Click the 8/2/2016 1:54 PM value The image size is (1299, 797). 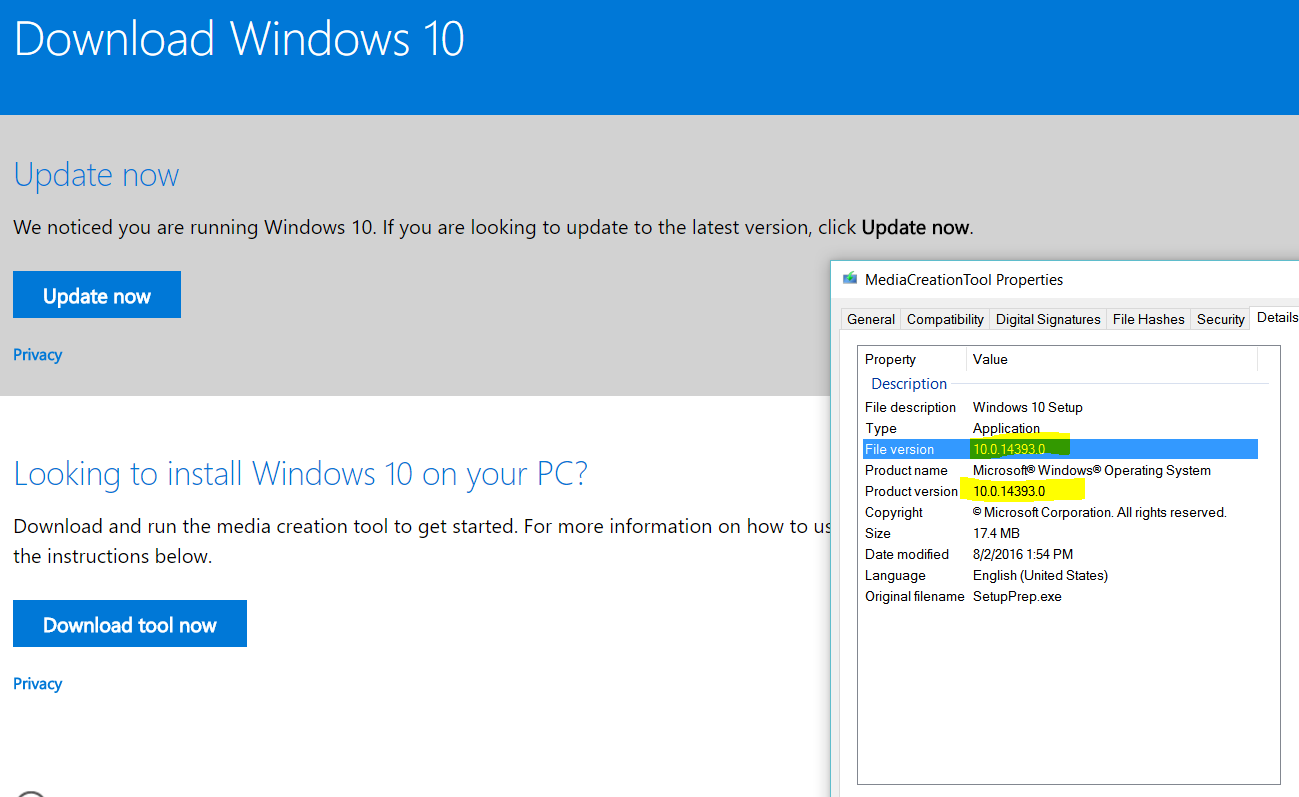1023,554
